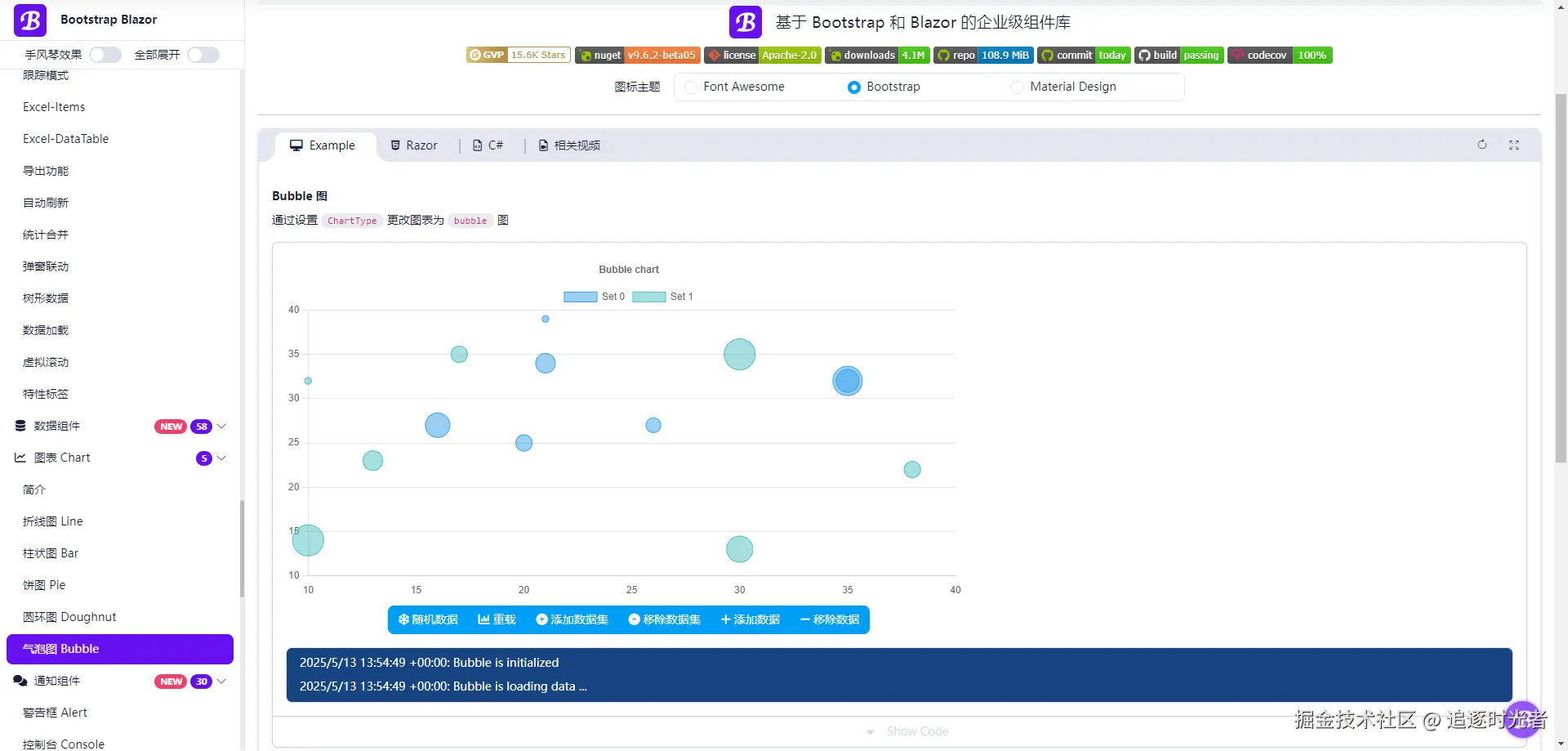Open 统计合并 in the sidebar
Image resolution: width=1568 pixels, height=751 pixels.
(46, 235)
